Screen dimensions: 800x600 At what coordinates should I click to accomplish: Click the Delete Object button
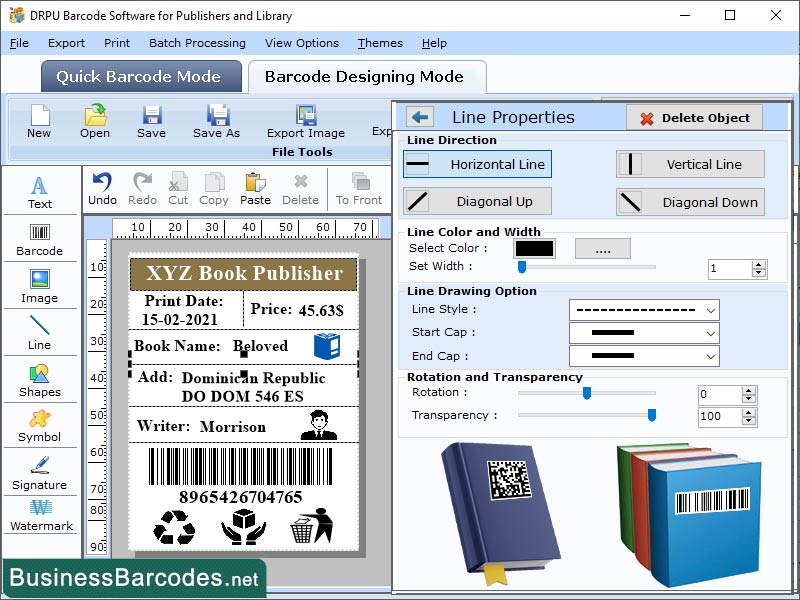pyautogui.click(x=694, y=117)
